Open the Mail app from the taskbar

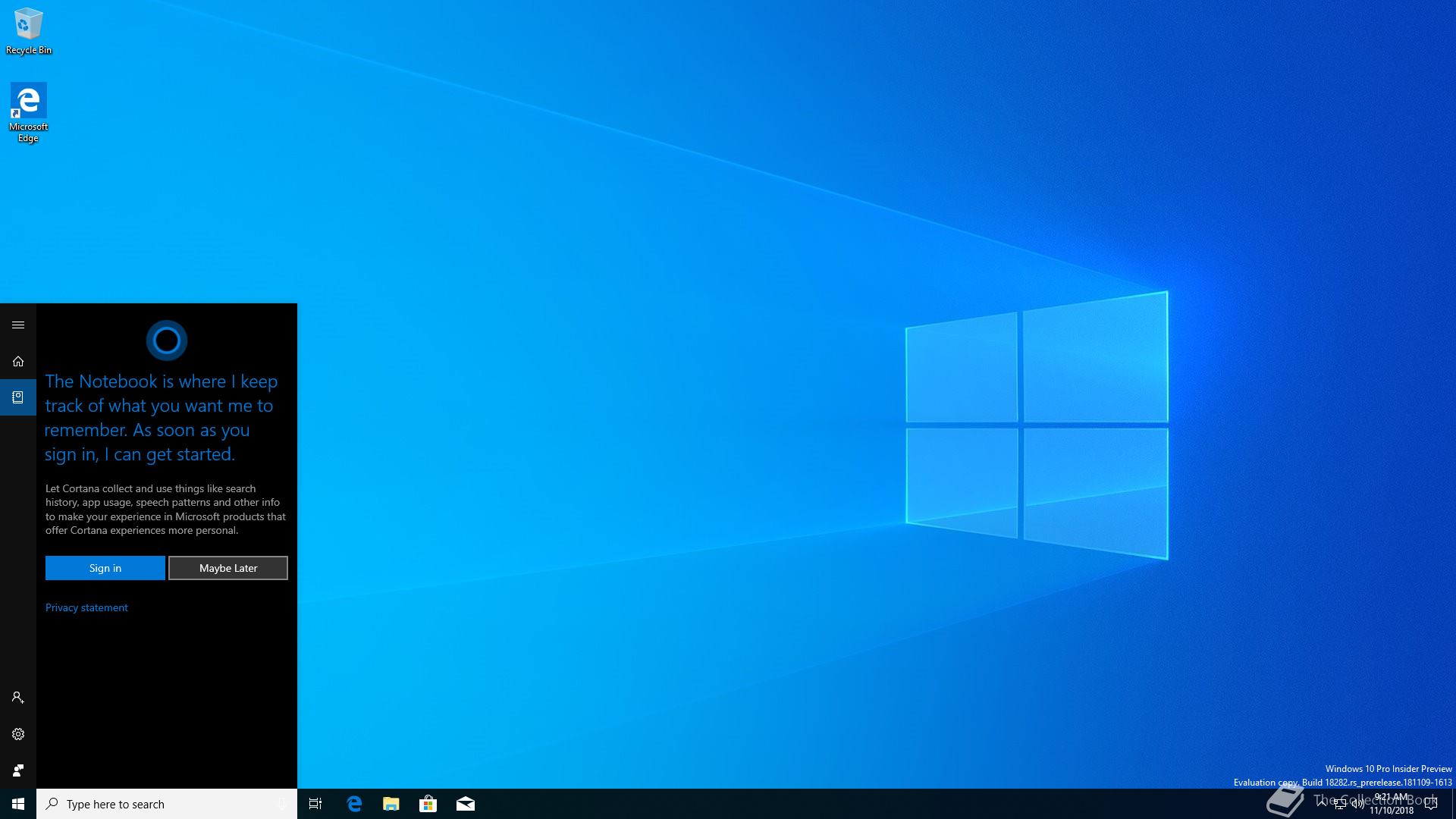(466, 804)
